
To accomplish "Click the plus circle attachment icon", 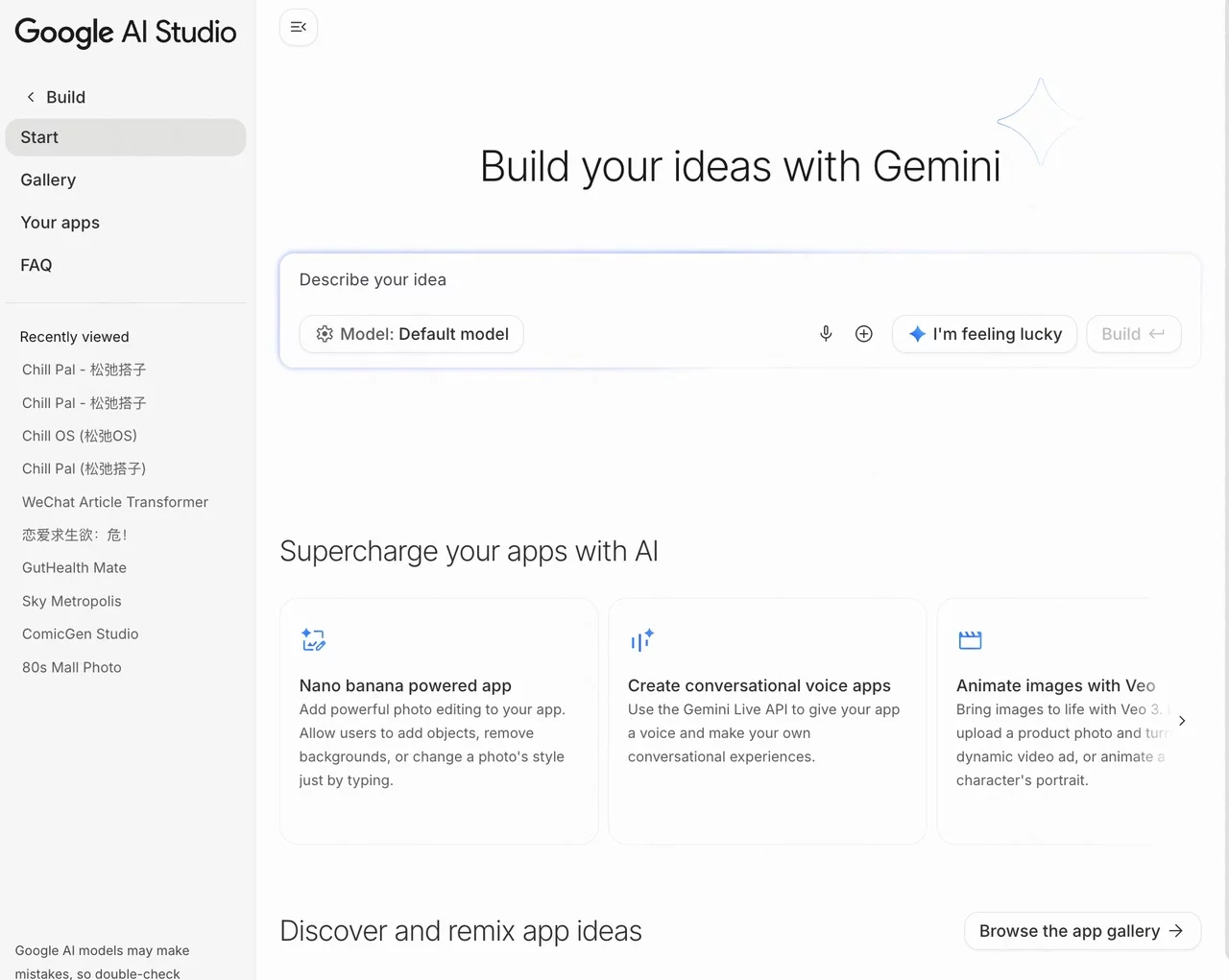I will click(x=864, y=334).
